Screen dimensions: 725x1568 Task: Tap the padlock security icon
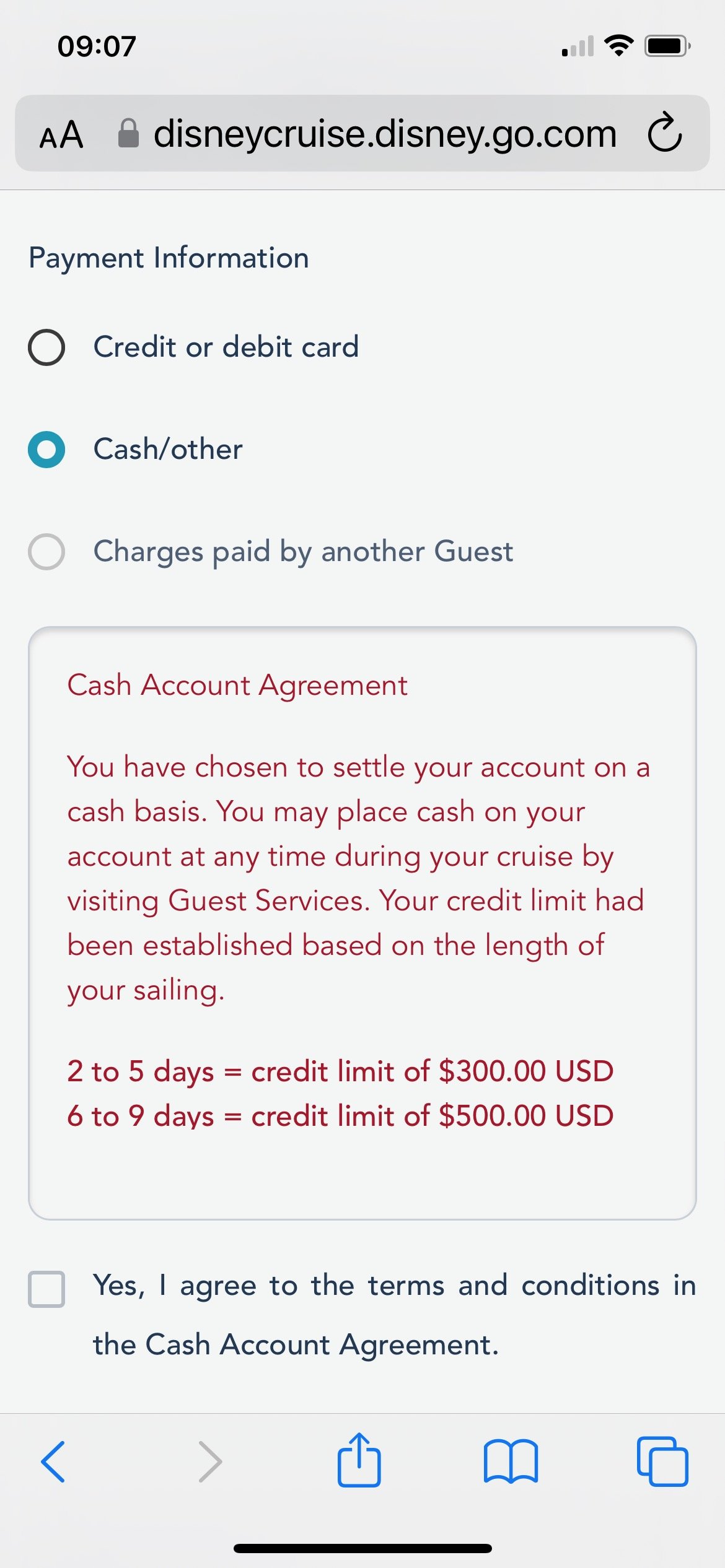128,133
